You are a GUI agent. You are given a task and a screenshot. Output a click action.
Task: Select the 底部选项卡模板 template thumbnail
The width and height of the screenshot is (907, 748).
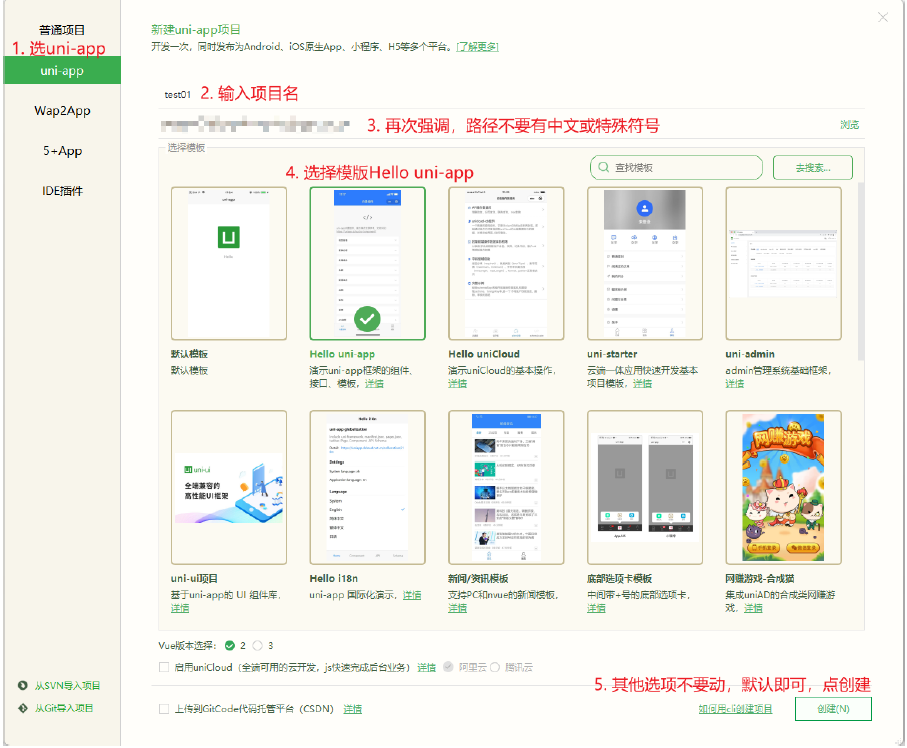tap(645, 487)
